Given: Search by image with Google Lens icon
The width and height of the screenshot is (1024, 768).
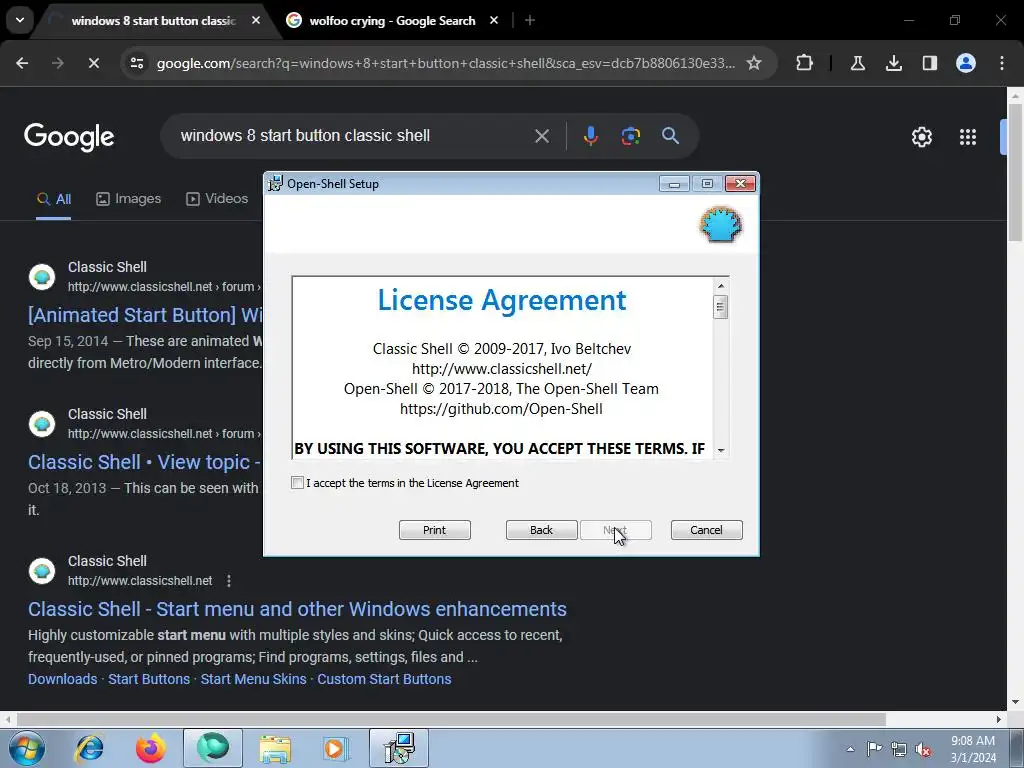Looking at the screenshot, I should (x=630, y=136).
